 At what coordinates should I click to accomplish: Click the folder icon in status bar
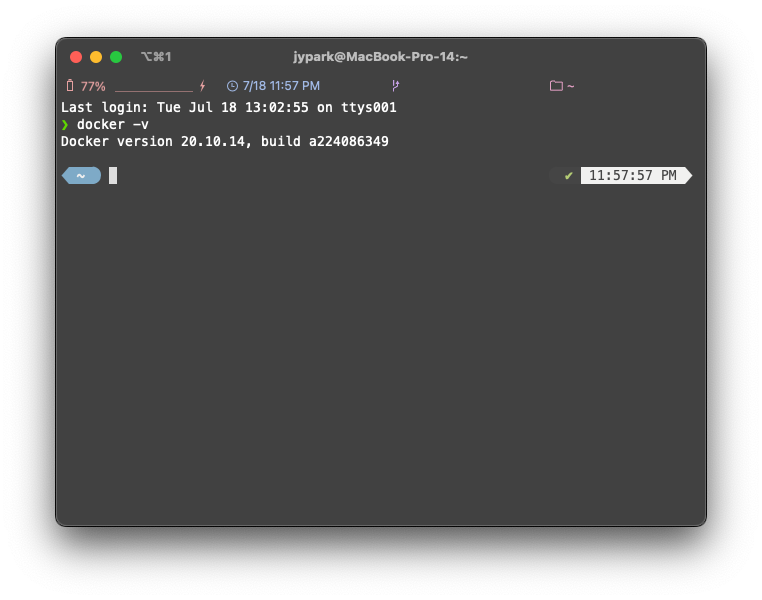(556, 86)
